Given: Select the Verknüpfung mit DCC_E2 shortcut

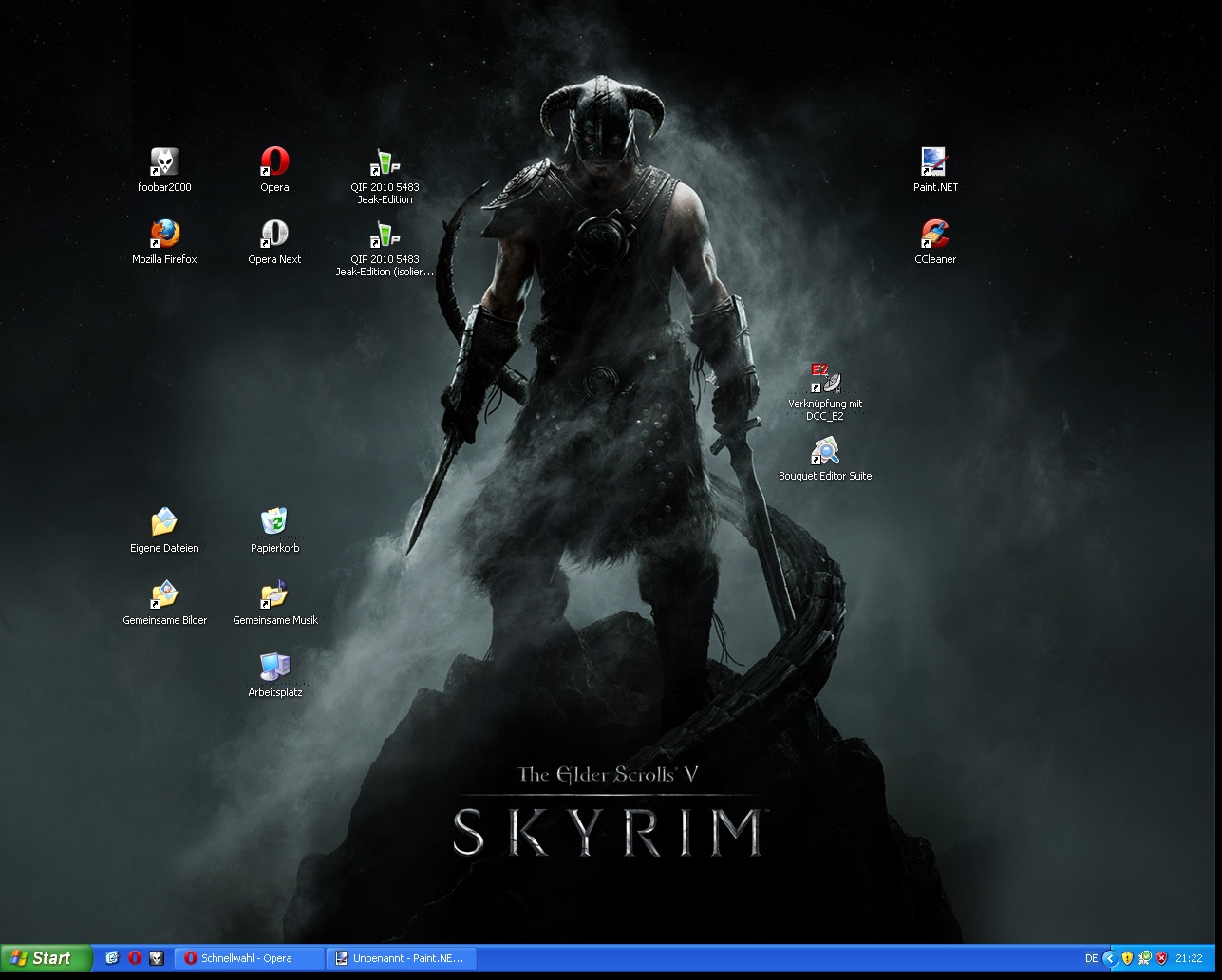Looking at the screenshot, I should click(x=825, y=392).
